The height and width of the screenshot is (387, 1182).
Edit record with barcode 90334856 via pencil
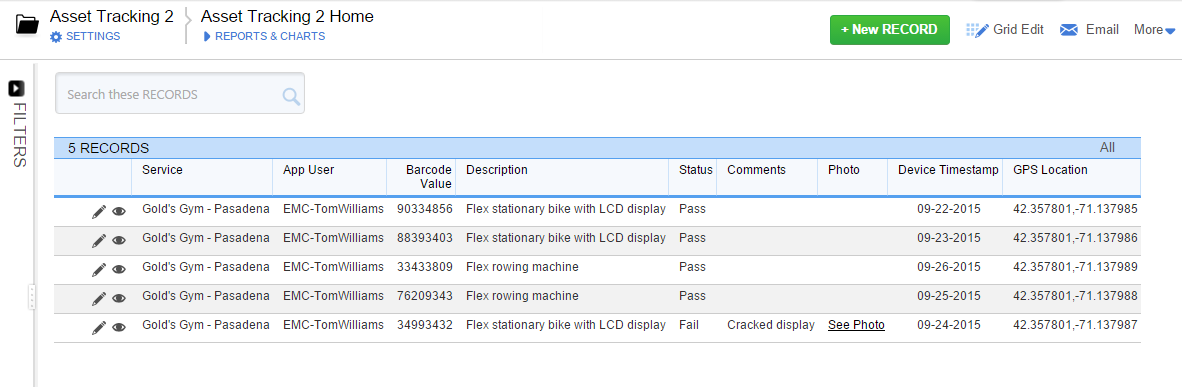click(99, 212)
